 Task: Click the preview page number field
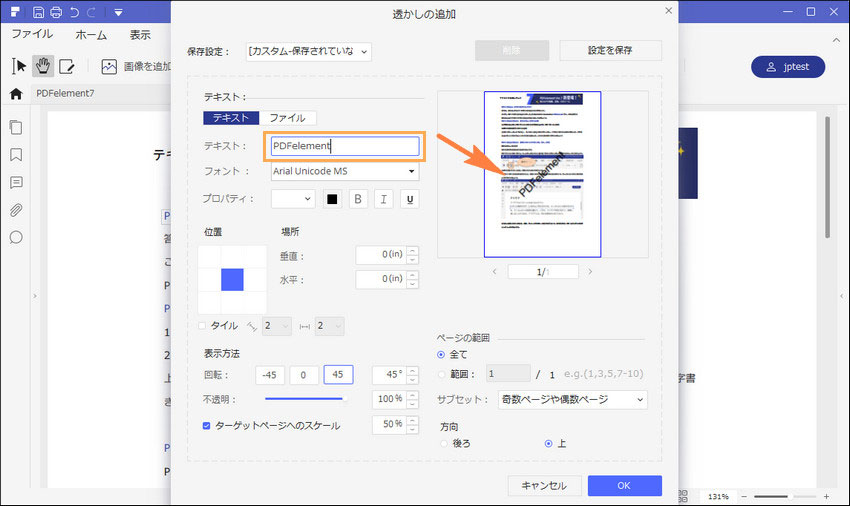click(543, 272)
